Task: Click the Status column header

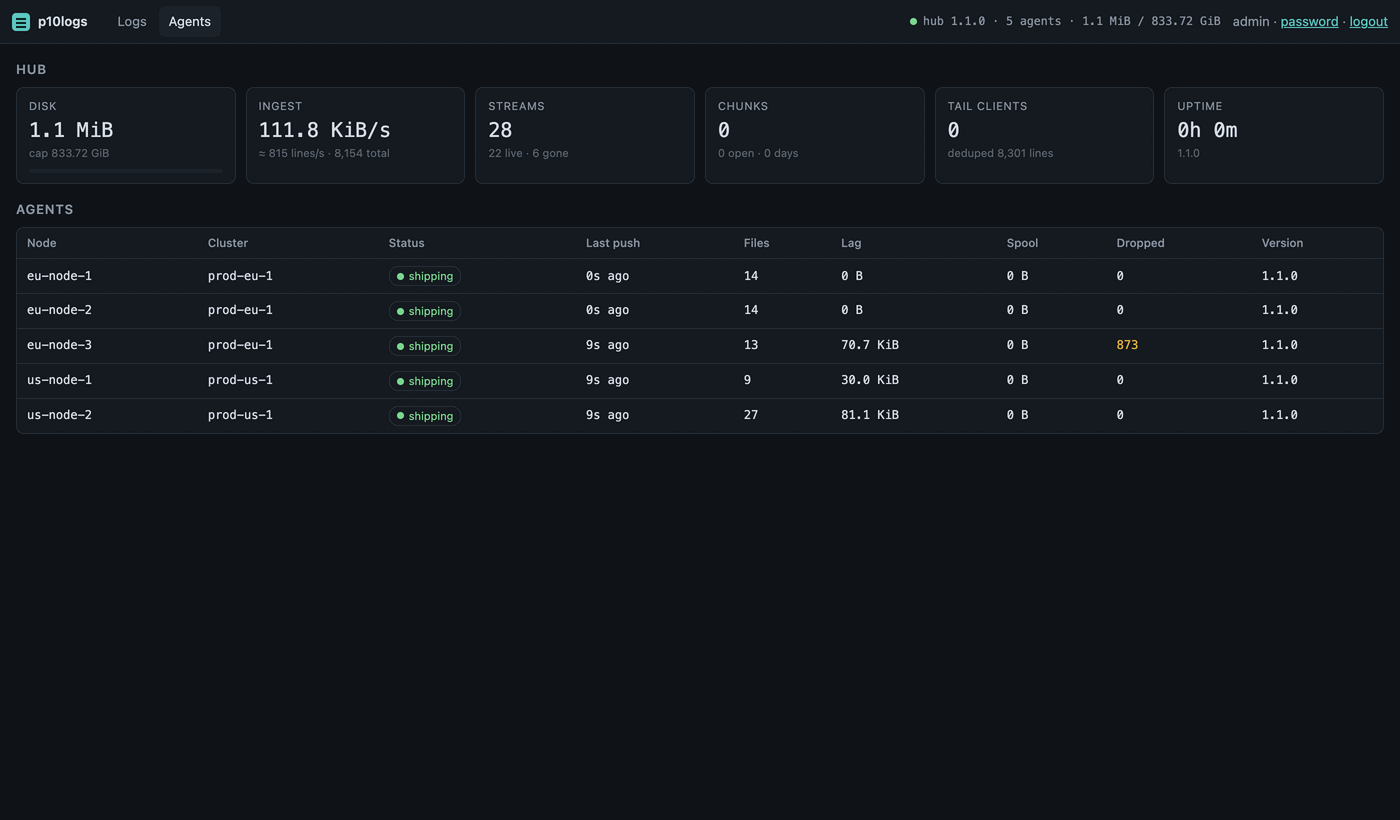Action: pos(407,243)
